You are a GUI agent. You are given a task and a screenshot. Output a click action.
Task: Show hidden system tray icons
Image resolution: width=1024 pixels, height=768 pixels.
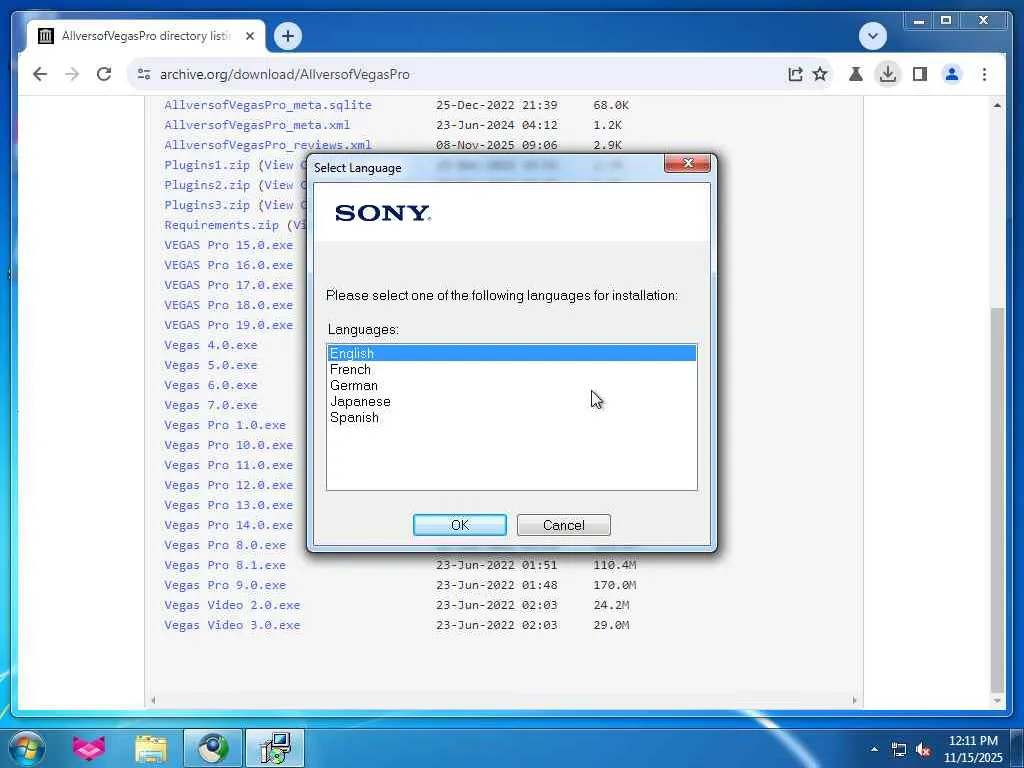[874, 749]
